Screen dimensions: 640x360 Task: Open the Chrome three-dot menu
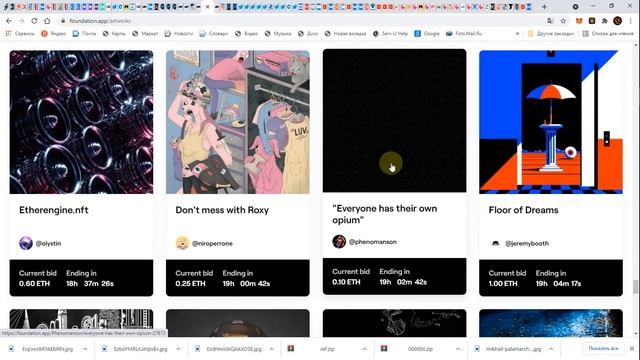click(x=631, y=21)
